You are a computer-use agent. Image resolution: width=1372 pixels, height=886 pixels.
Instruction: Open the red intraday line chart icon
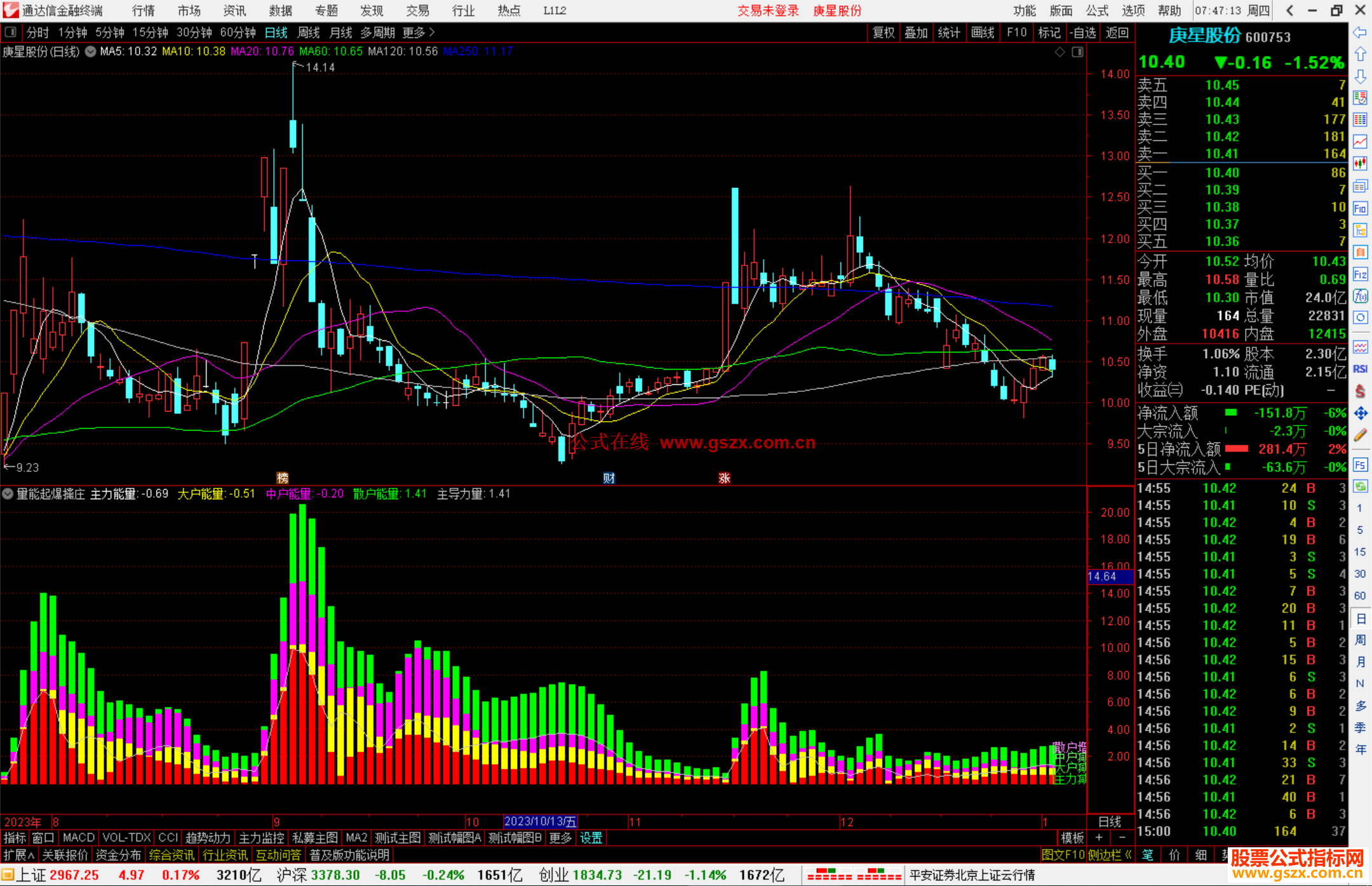[1360, 142]
